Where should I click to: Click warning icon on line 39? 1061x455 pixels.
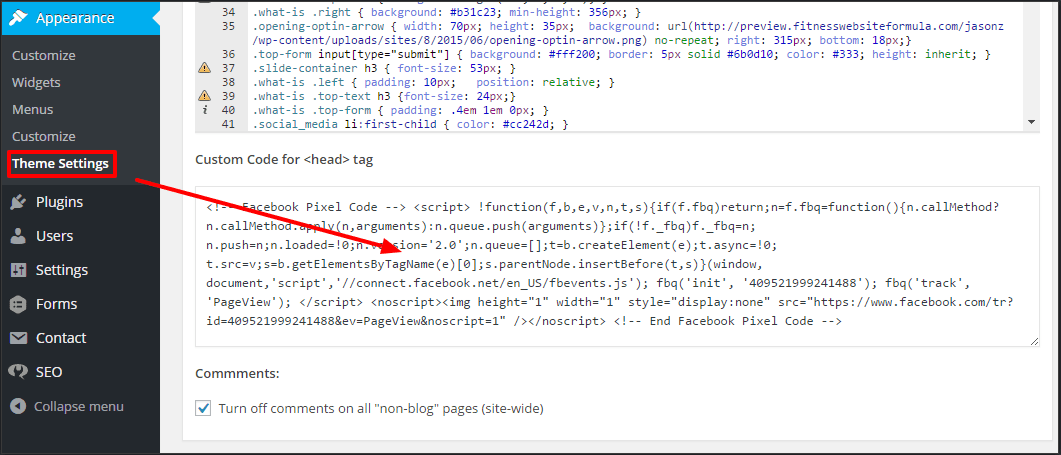(203, 95)
